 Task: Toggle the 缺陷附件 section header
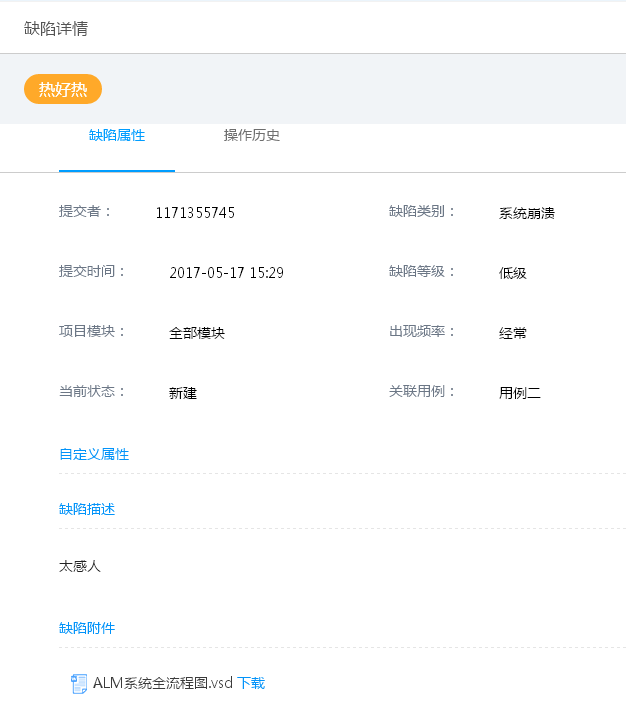(87, 628)
